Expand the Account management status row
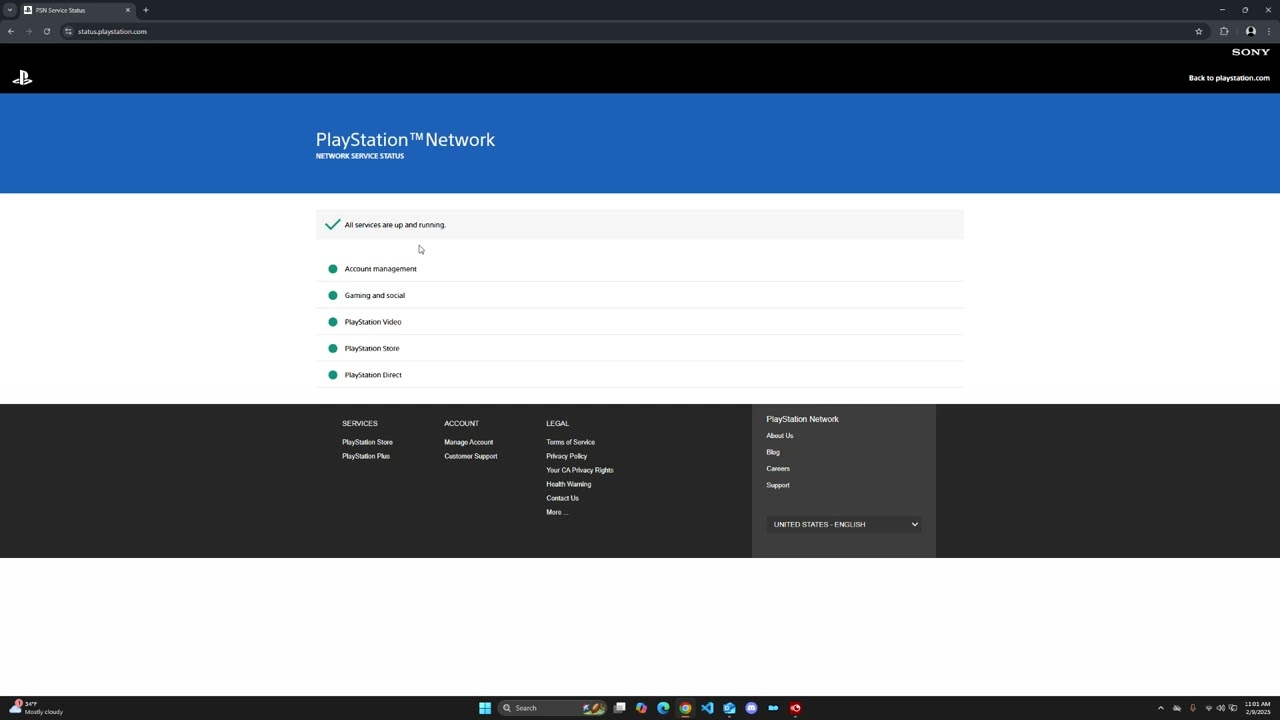The width and height of the screenshot is (1280, 720). [x=640, y=269]
